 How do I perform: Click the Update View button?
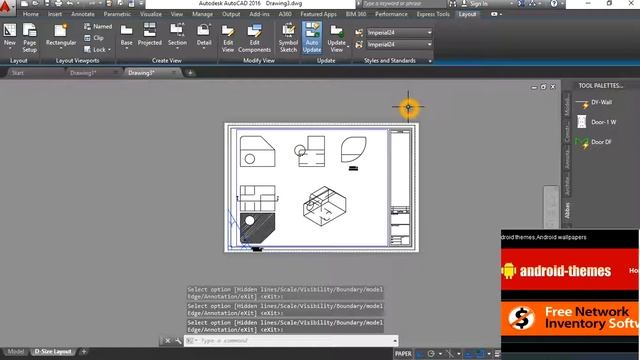(x=336, y=38)
